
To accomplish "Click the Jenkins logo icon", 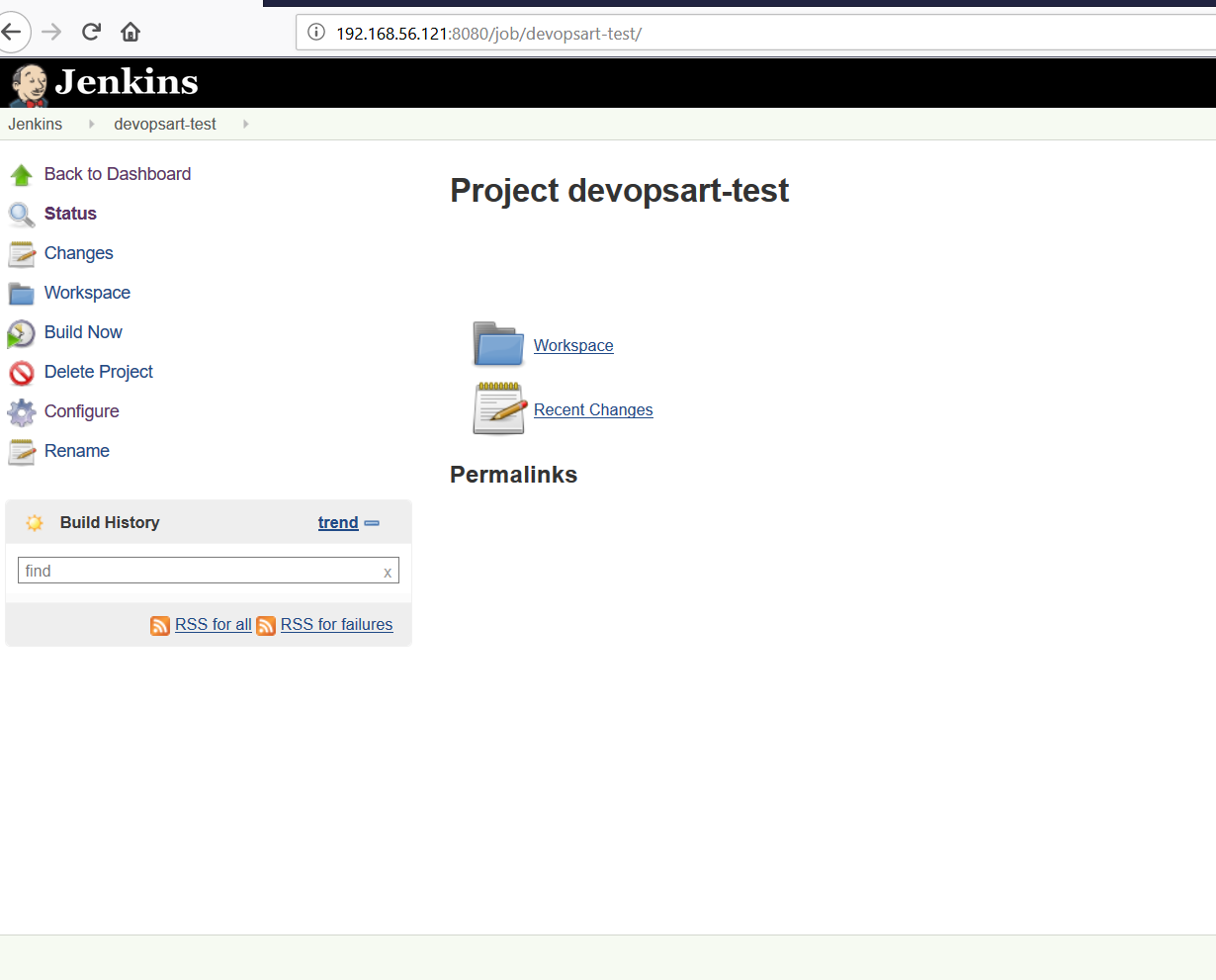I will point(28,82).
